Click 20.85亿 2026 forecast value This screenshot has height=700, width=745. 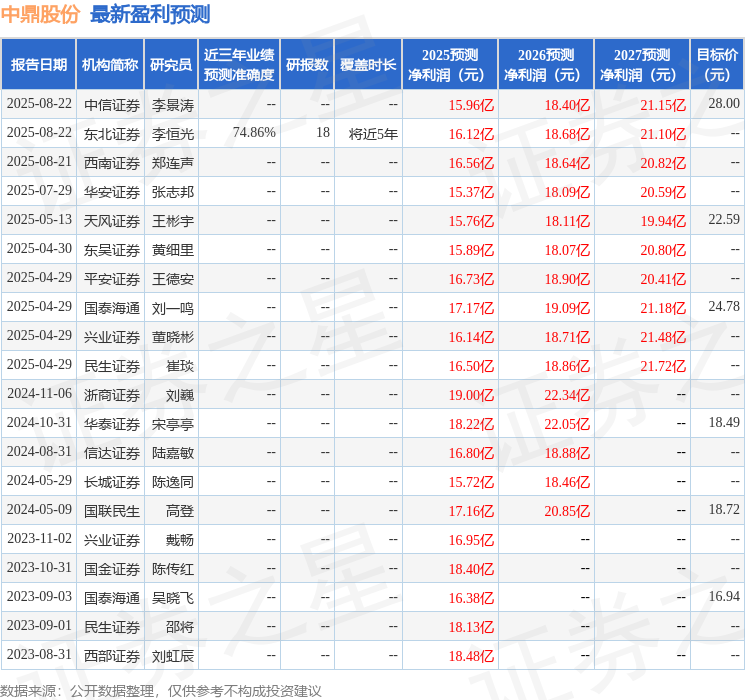[x=567, y=511]
